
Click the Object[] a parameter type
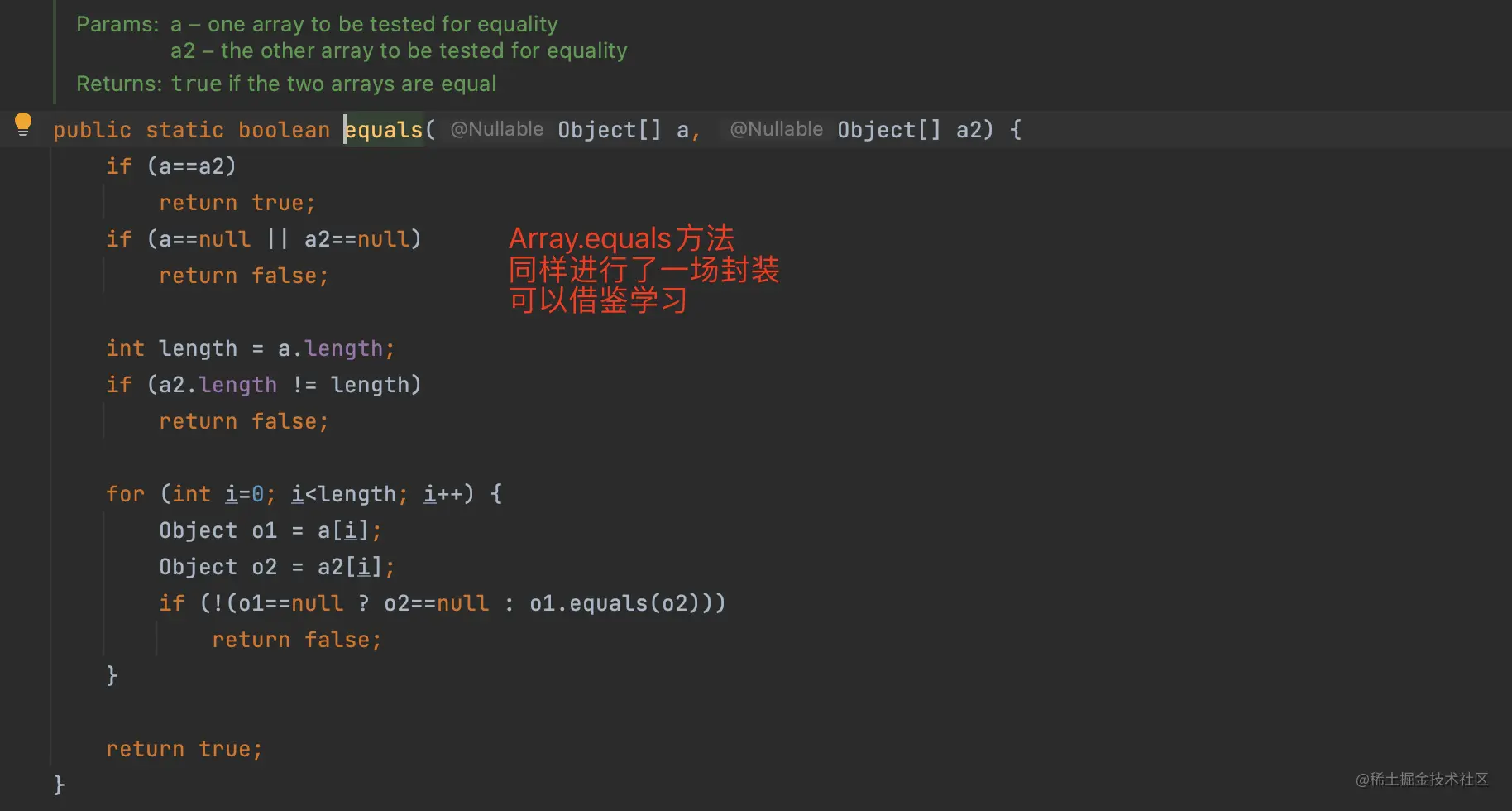click(610, 130)
